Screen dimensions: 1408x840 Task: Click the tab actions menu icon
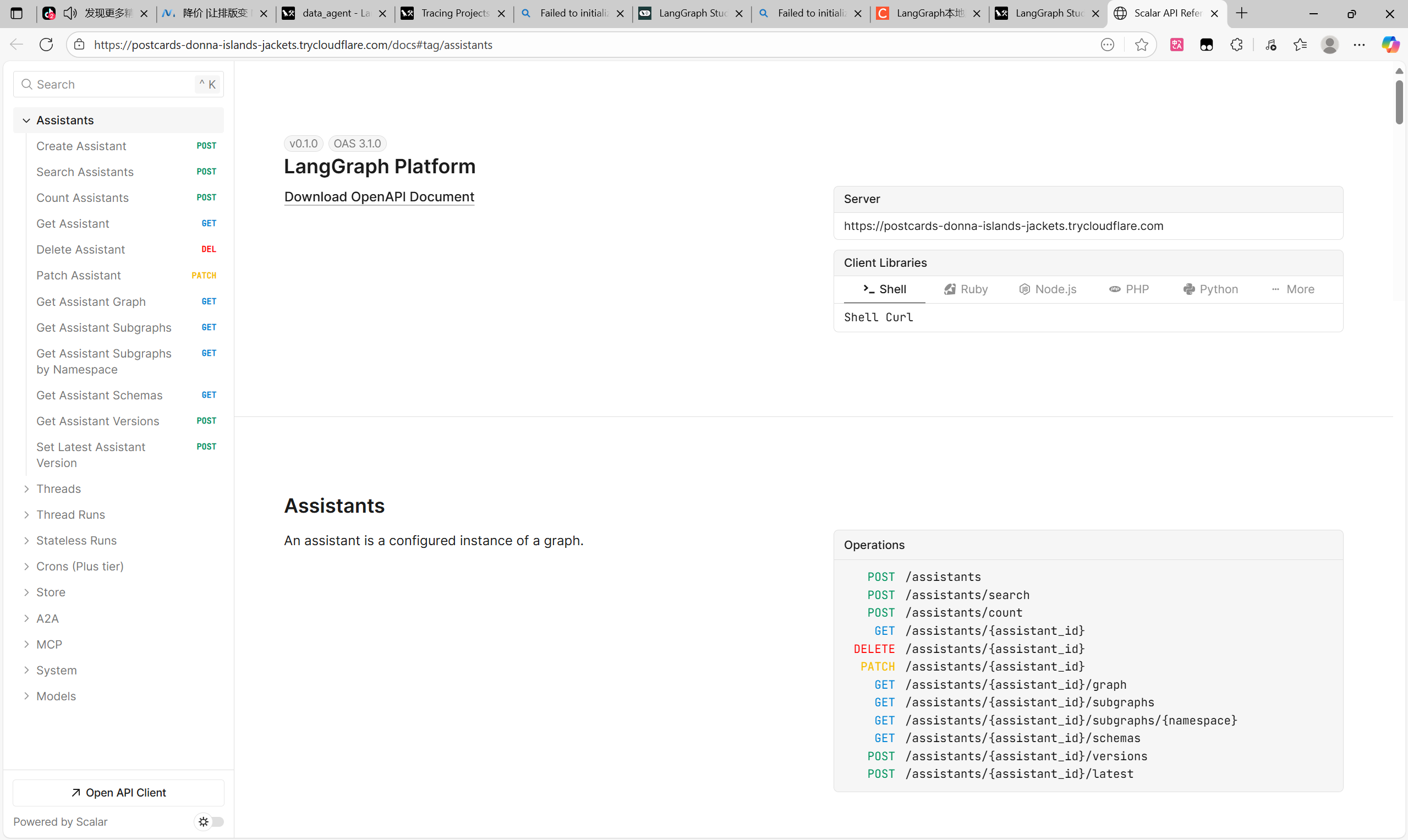pyautogui.click(x=17, y=13)
